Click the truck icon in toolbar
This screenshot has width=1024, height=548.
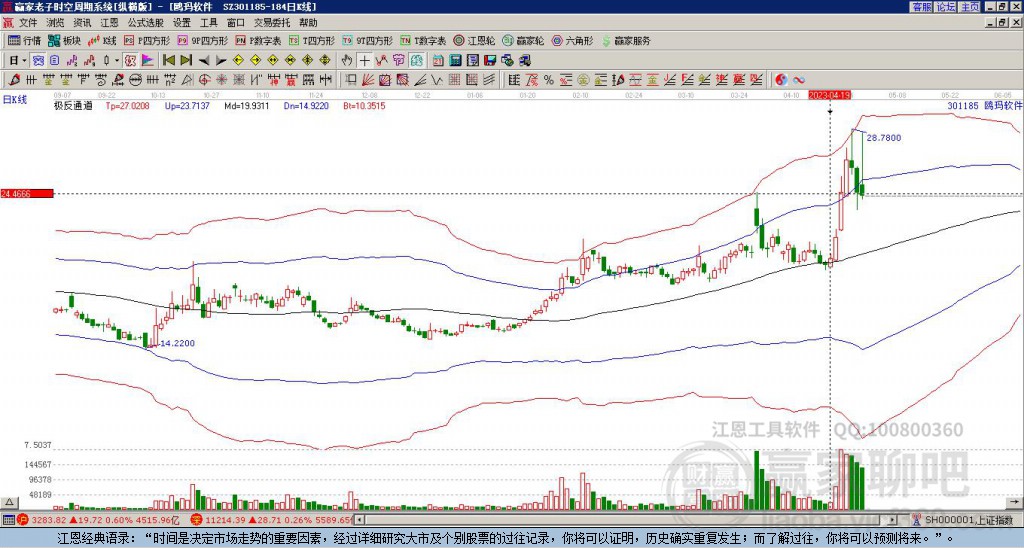pos(524,61)
